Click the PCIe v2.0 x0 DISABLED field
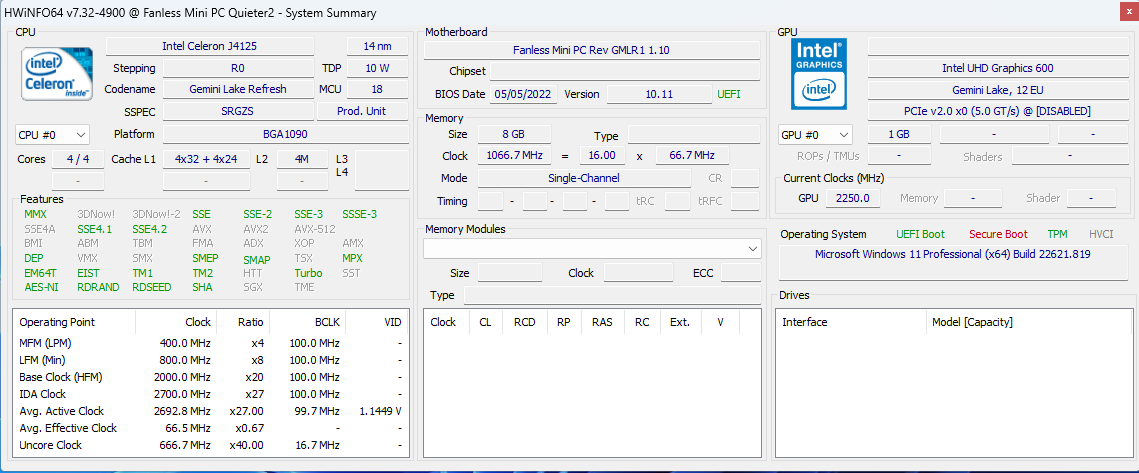1139x473 pixels. 997,111
